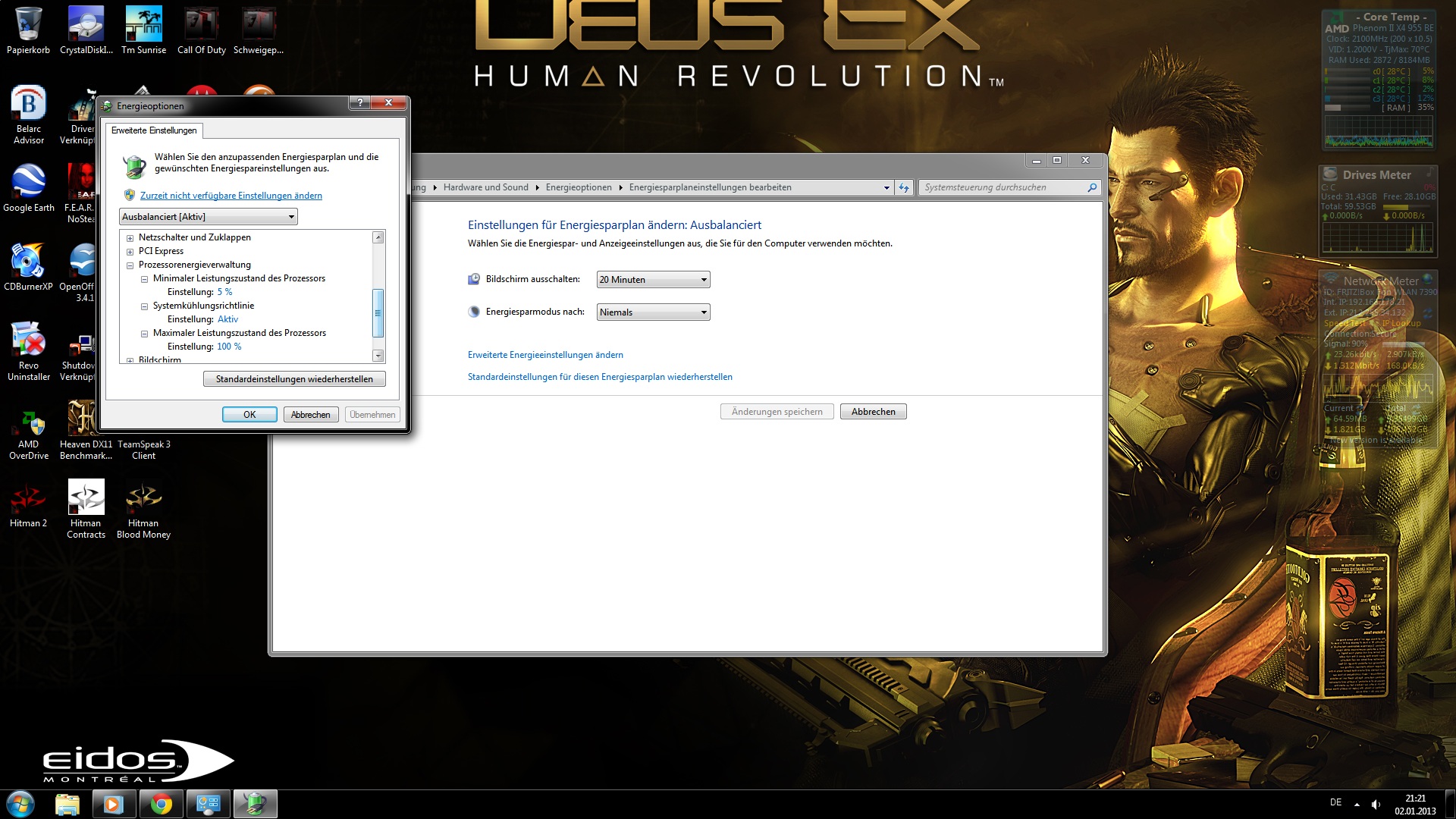
Task: Expand the PCI Express tree node
Action: tap(130, 252)
